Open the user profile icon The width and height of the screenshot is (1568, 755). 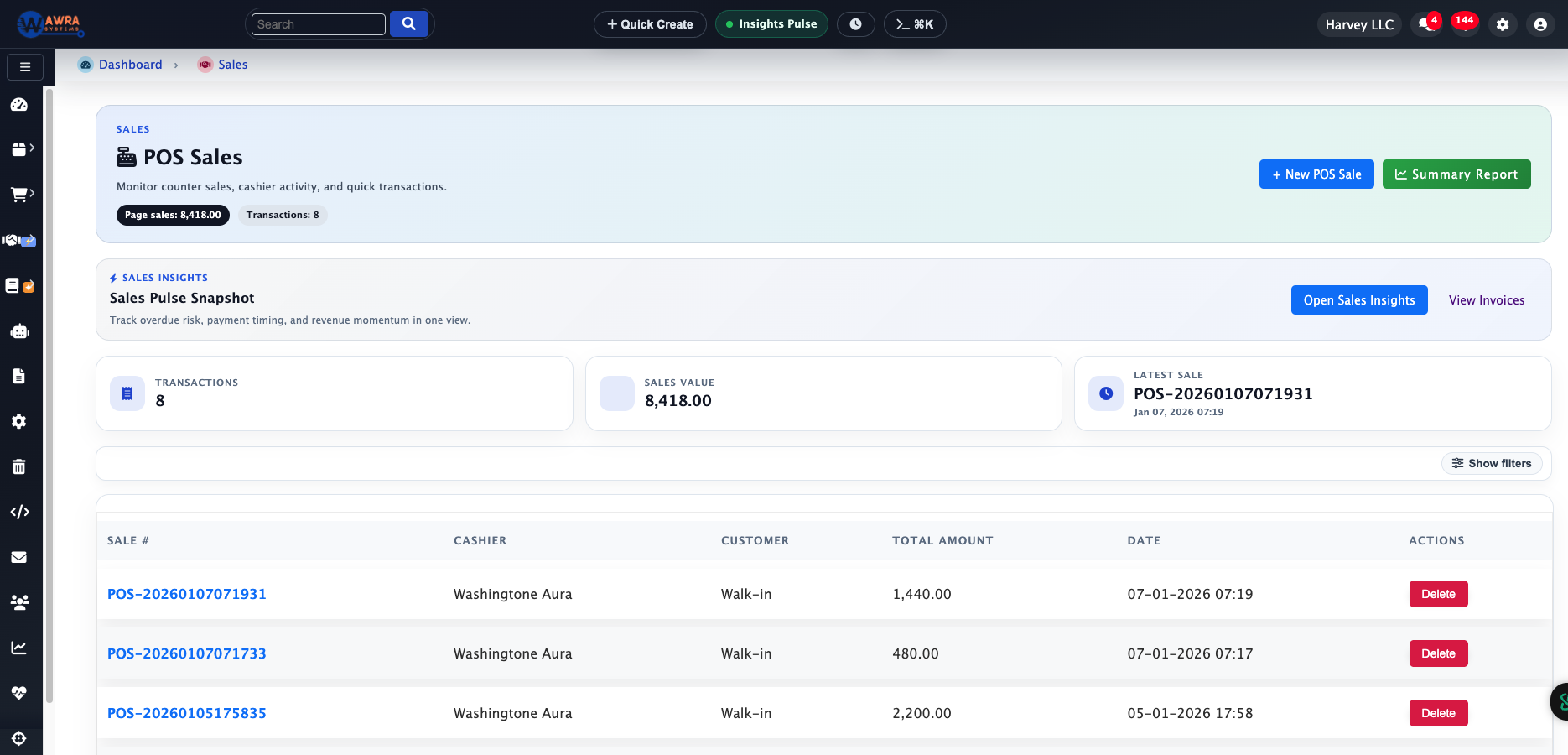[x=1540, y=24]
